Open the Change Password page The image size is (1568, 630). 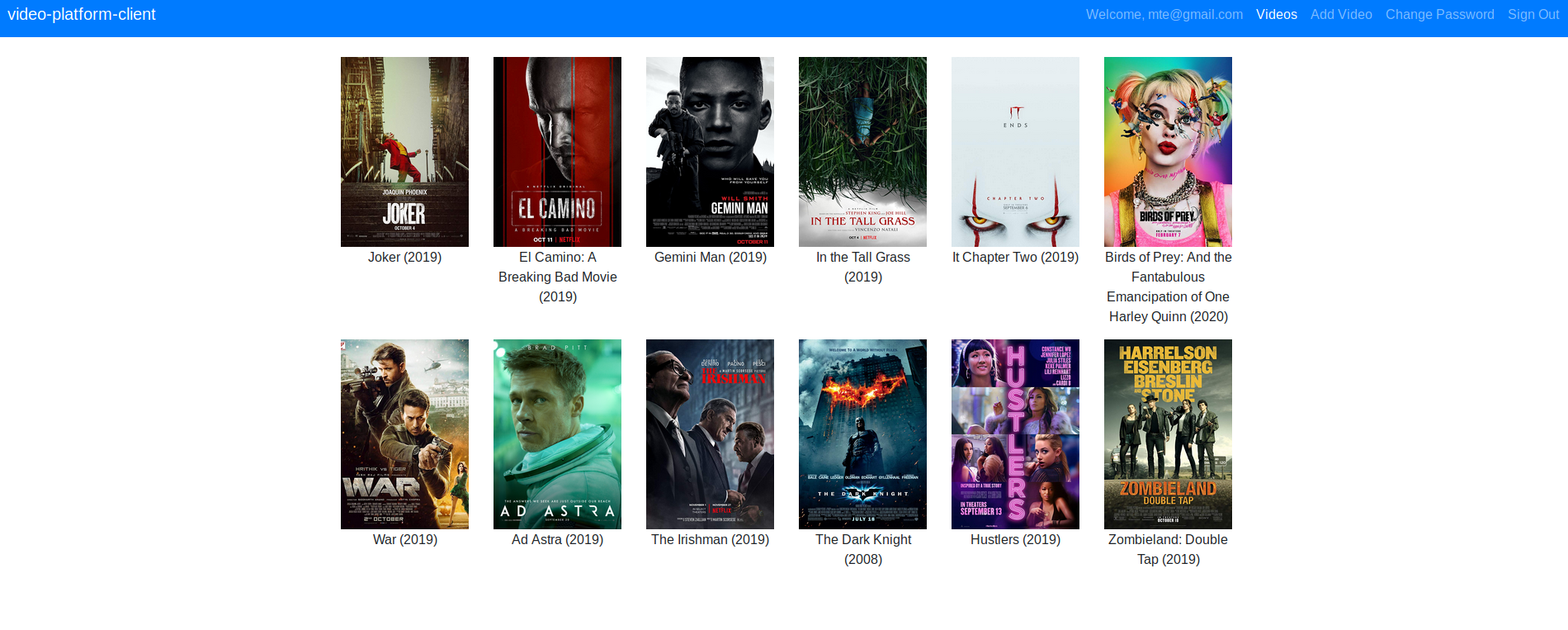(1440, 15)
